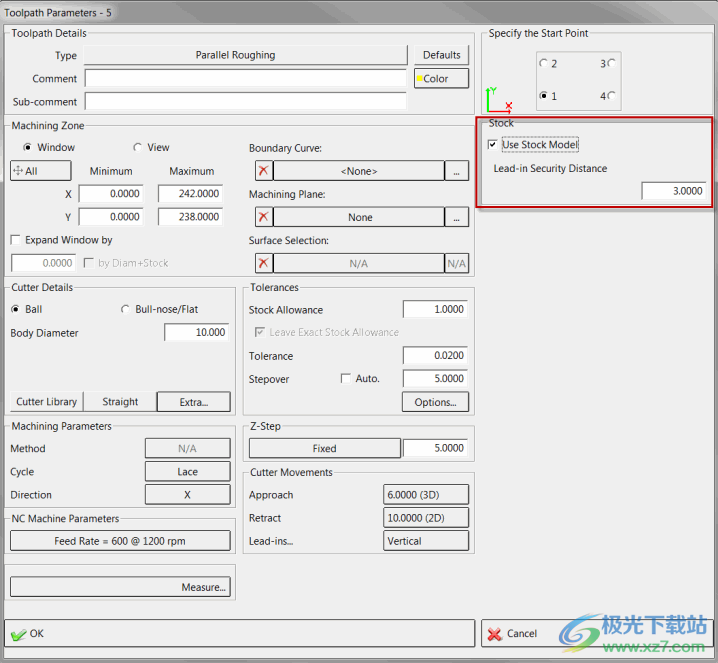The image size is (718, 663).
Task: Click the Measure button
Action: tap(120, 587)
